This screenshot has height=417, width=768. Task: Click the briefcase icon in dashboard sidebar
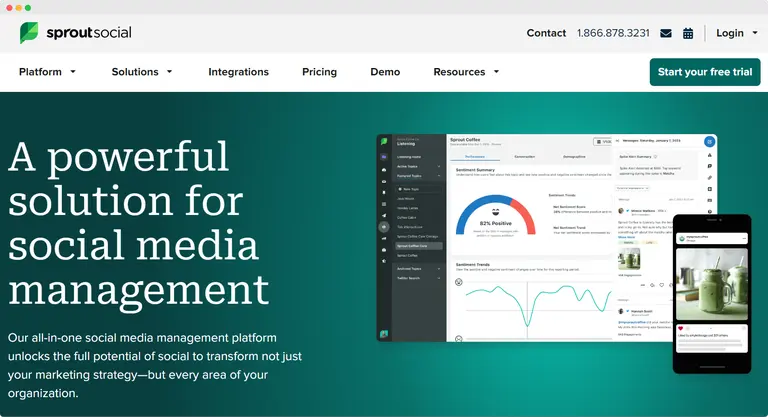(x=384, y=250)
